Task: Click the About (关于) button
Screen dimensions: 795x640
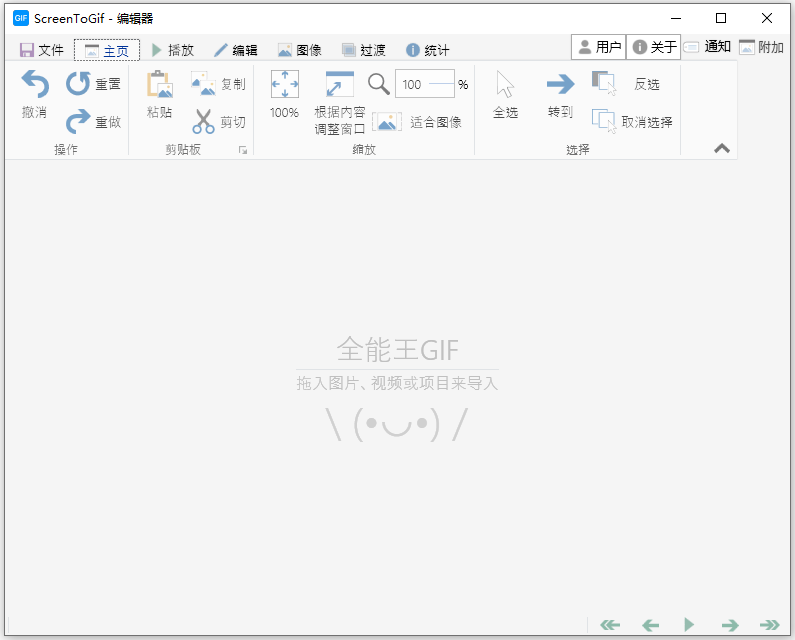Action: click(654, 47)
